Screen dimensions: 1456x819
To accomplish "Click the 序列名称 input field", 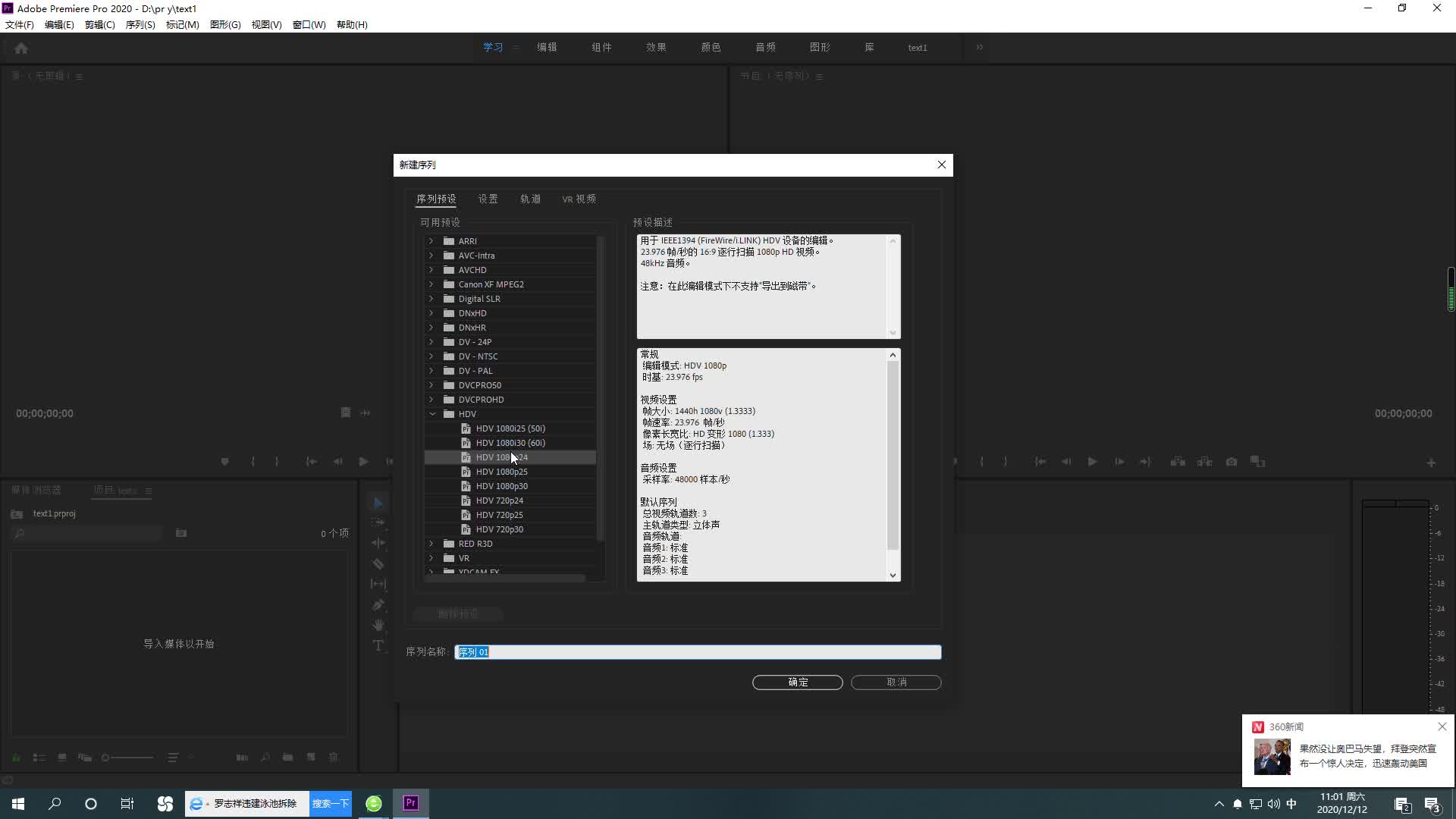I will pos(698,652).
